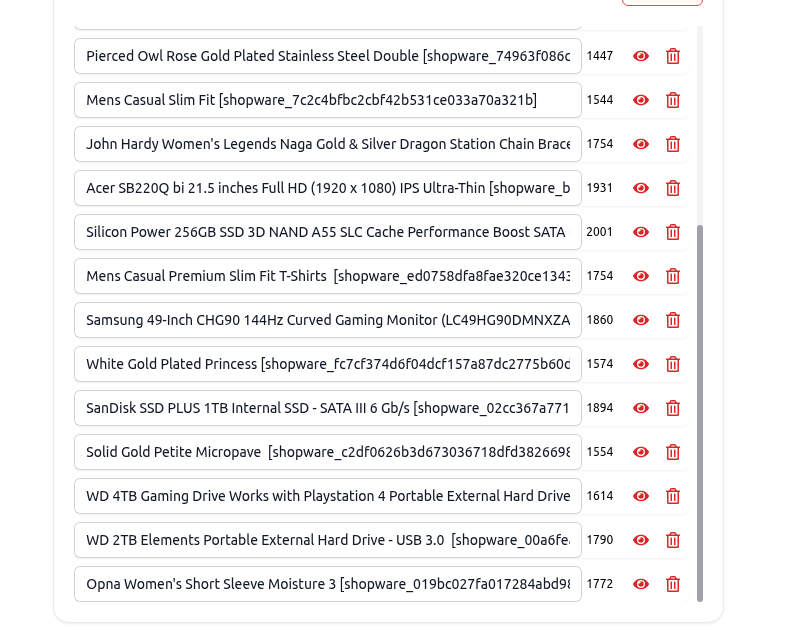Select the WD 2TB Elements Portable field

pyautogui.click(x=328, y=540)
